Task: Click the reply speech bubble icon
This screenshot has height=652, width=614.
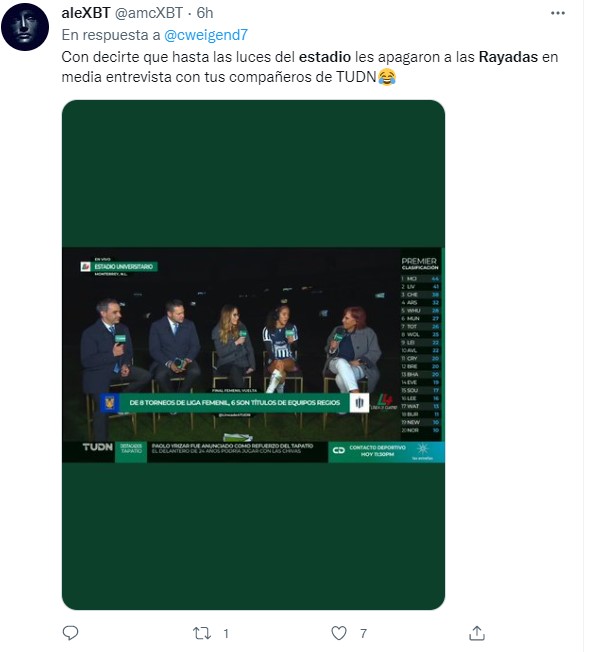Action: [70, 633]
